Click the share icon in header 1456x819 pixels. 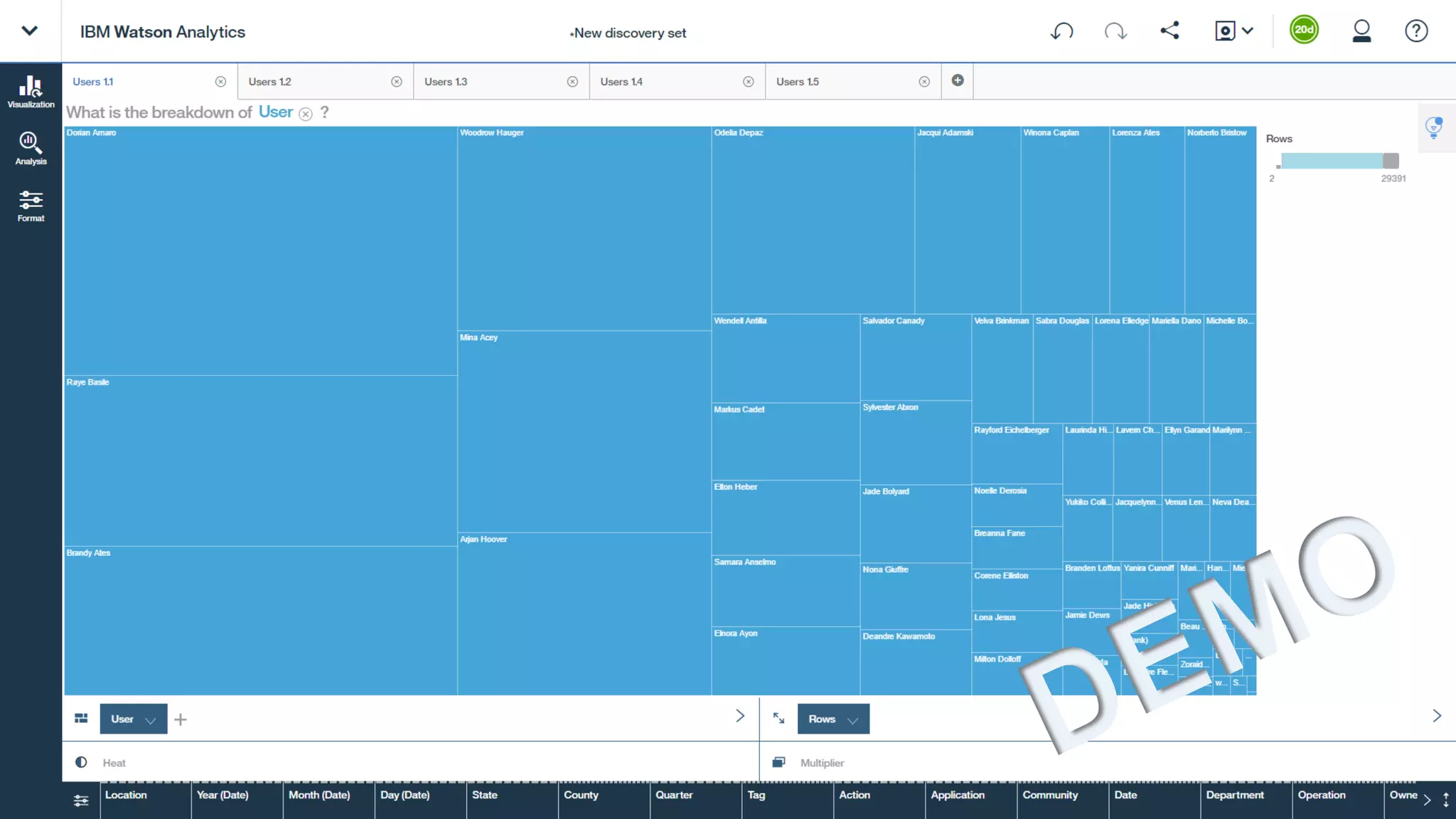[x=1169, y=31]
